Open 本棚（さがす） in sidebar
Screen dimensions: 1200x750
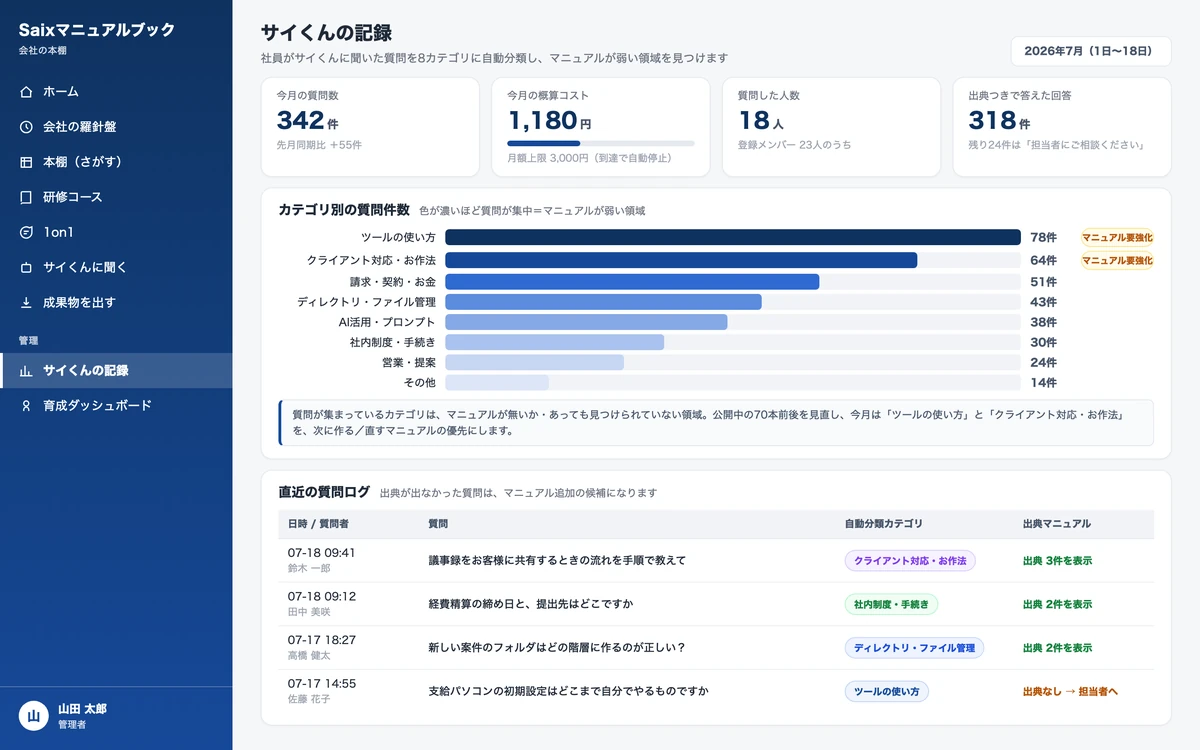coord(116,162)
